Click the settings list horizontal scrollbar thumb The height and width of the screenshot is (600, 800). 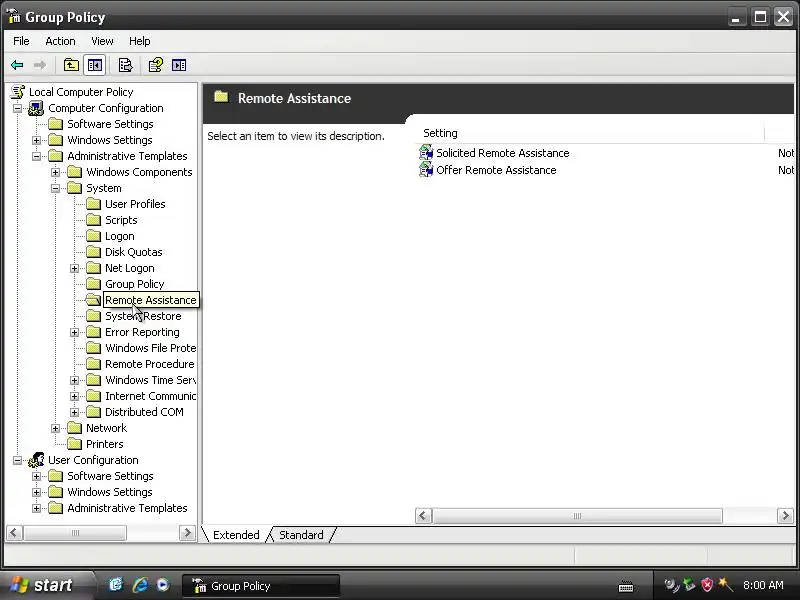pos(578,516)
